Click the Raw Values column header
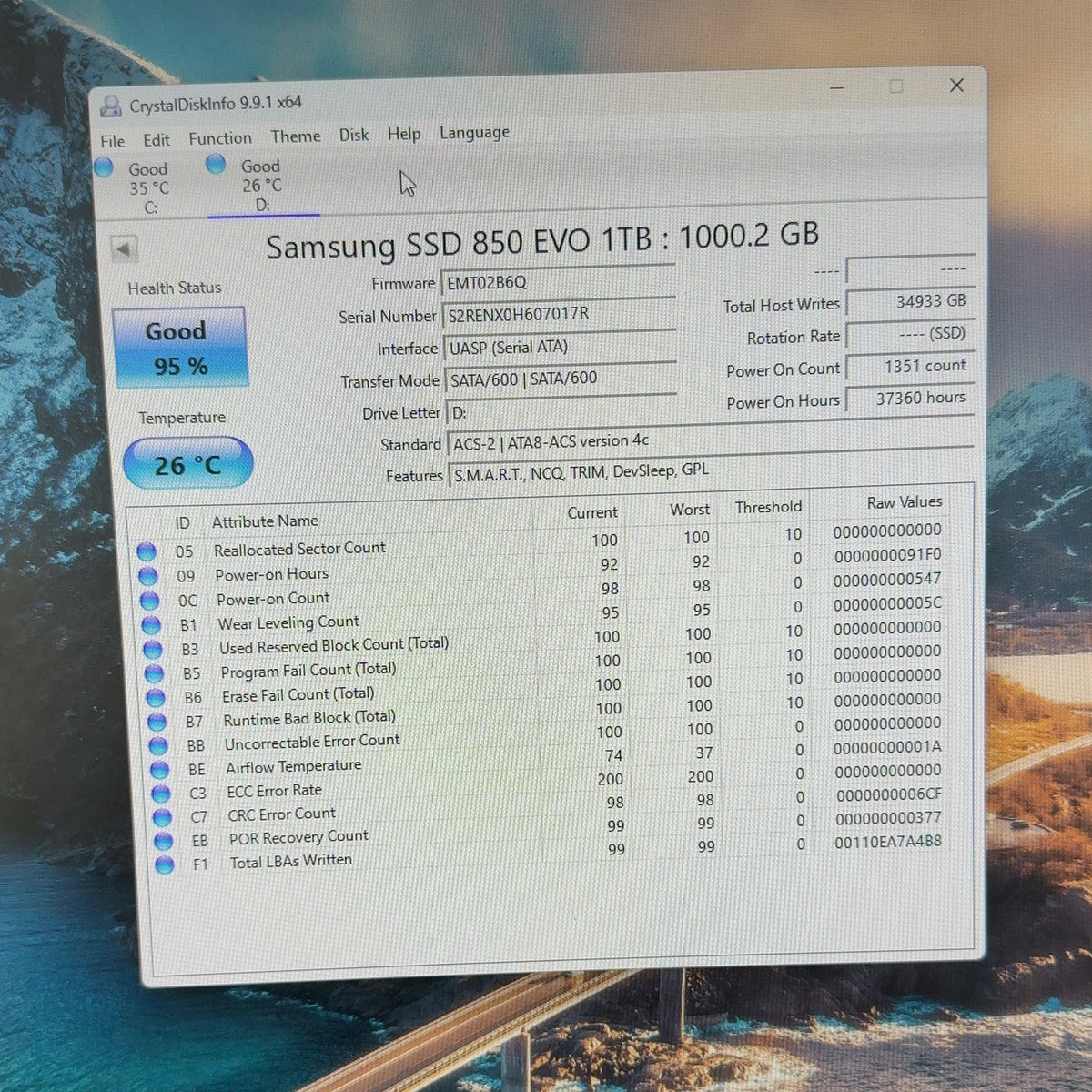Screen dimensions: 1092x1092 905,502
